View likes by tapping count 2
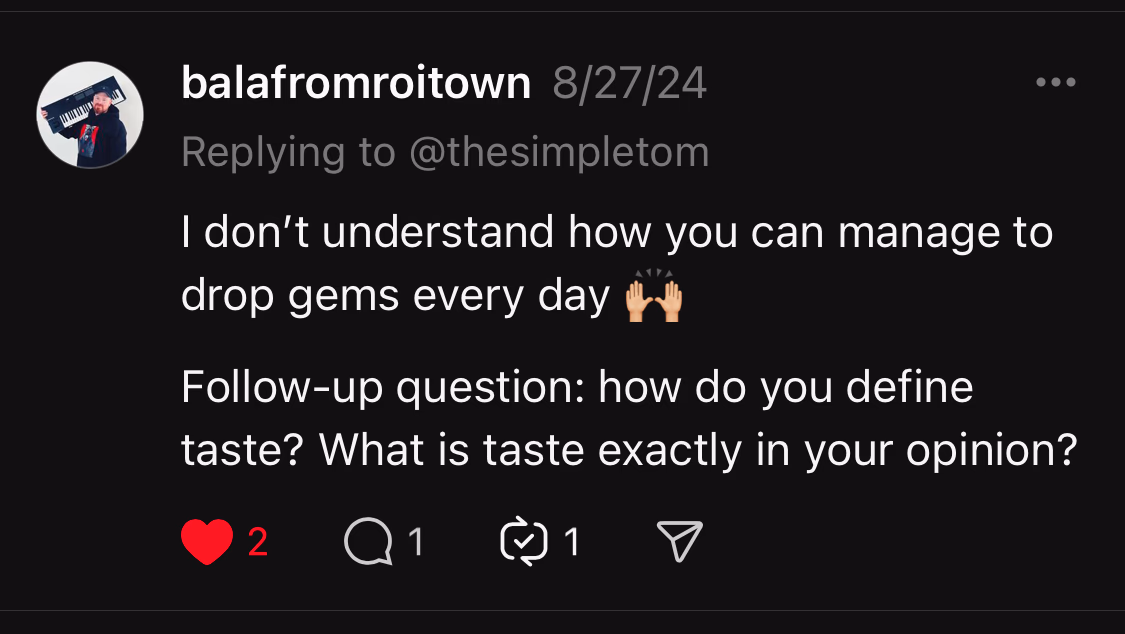Viewport: 1125px width, 634px height. 257,542
